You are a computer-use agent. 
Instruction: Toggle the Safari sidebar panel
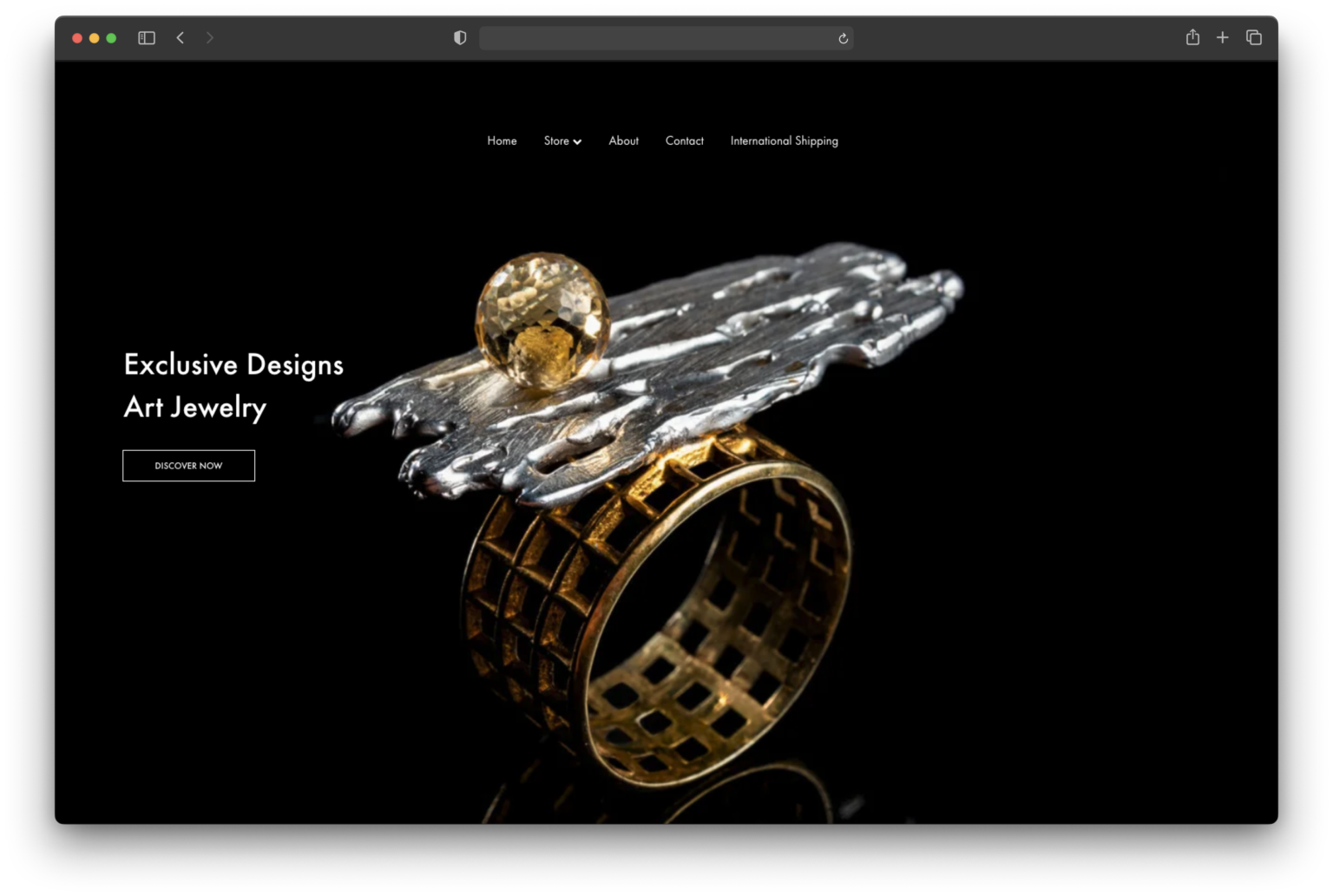(x=147, y=38)
